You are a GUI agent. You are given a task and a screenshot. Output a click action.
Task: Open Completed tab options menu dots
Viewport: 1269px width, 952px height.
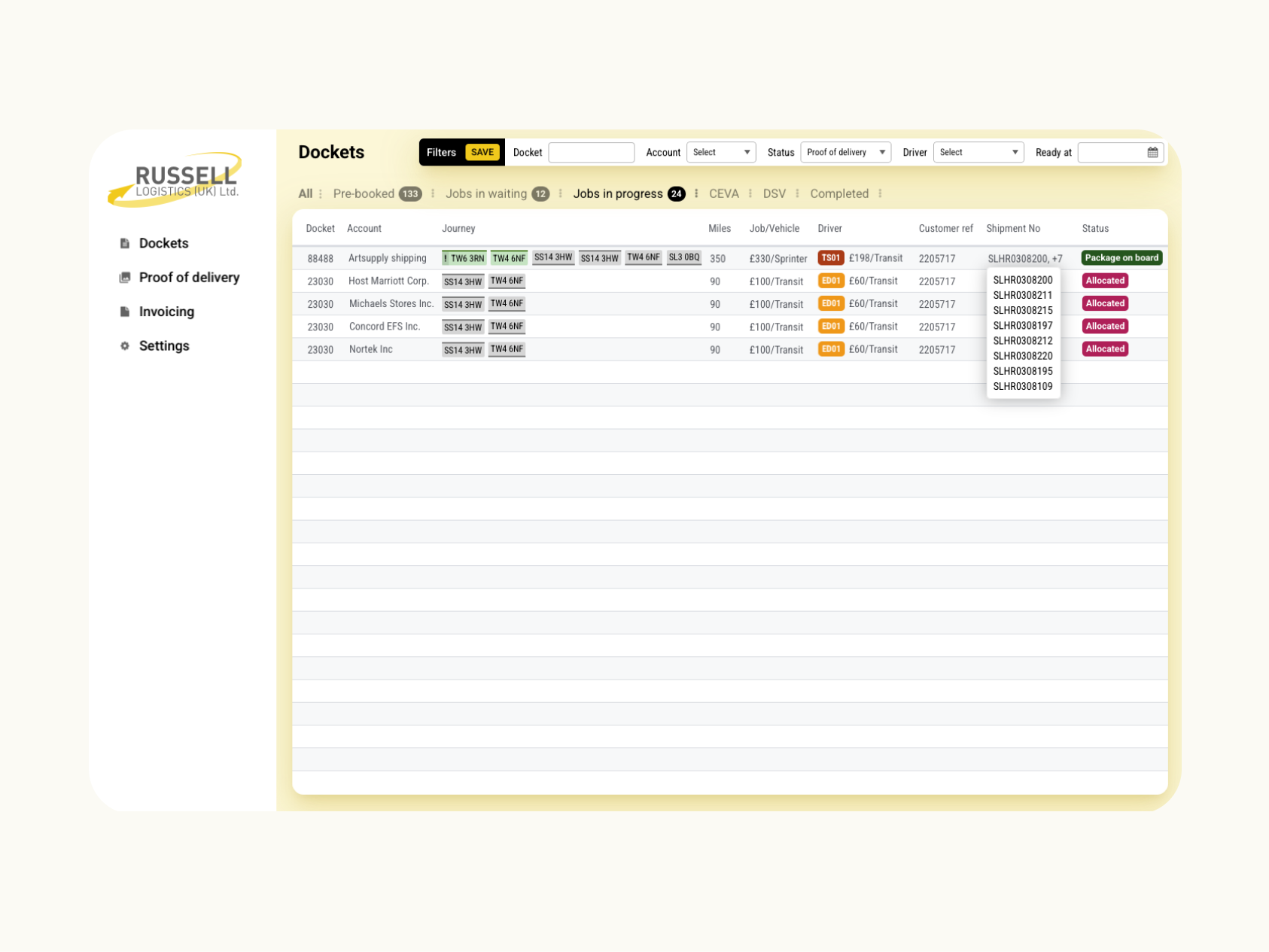[x=880, y=194]
